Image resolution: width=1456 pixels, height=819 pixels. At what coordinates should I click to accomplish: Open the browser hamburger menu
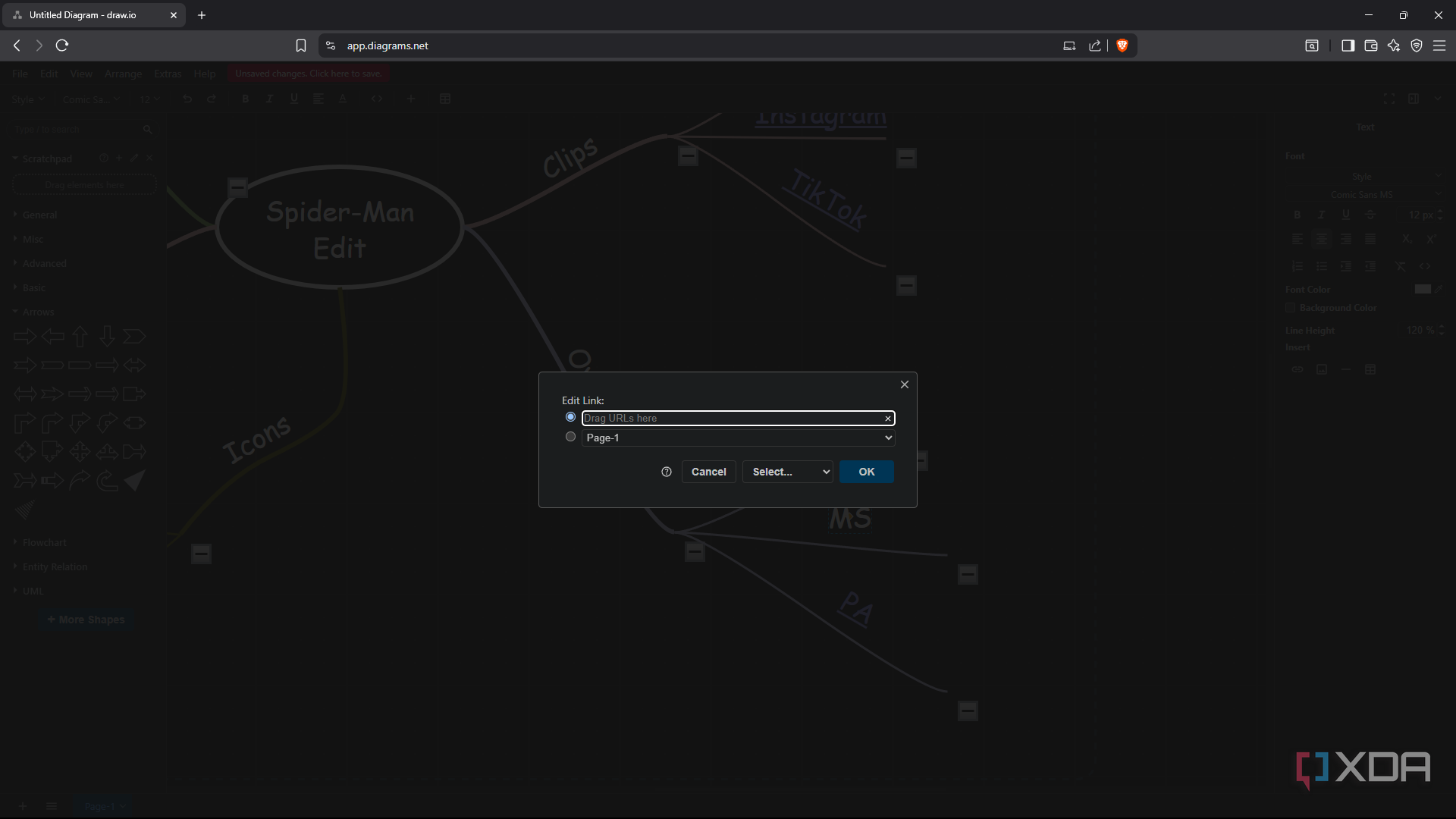coord(1439,45)
